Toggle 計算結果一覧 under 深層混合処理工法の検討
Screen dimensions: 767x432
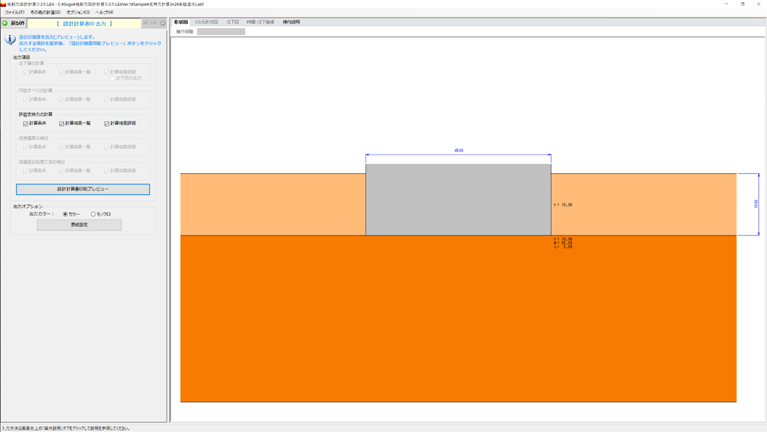tap(75, 171)
